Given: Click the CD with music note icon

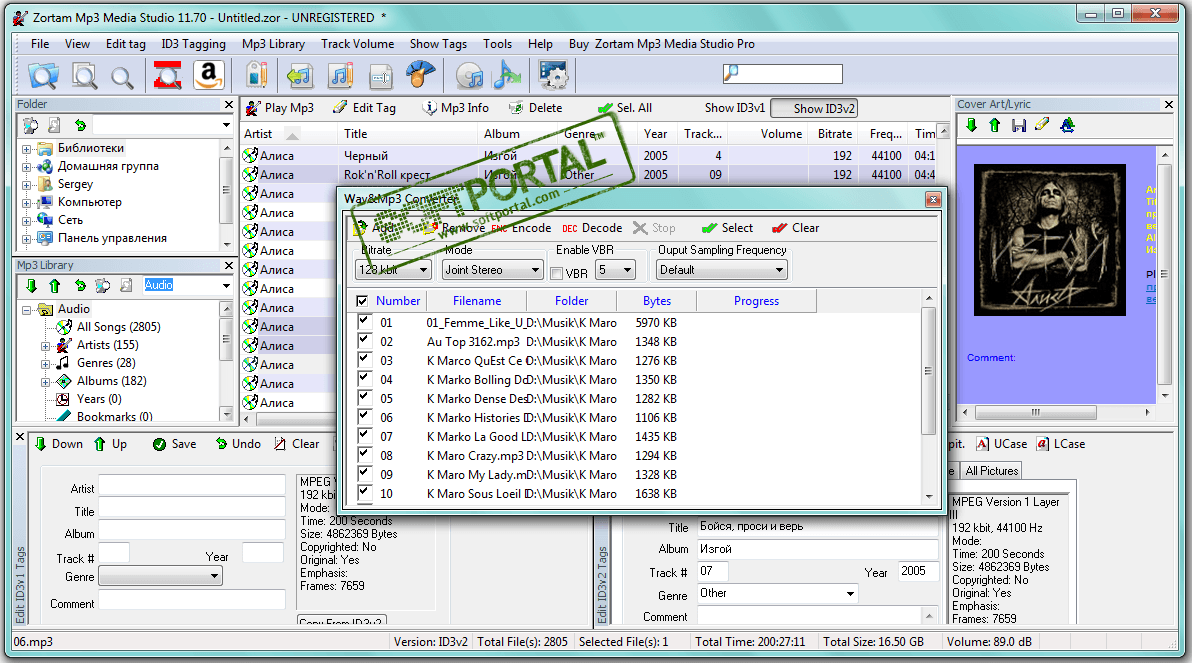Looking at the screenshot, I should [x=470, y=75].
